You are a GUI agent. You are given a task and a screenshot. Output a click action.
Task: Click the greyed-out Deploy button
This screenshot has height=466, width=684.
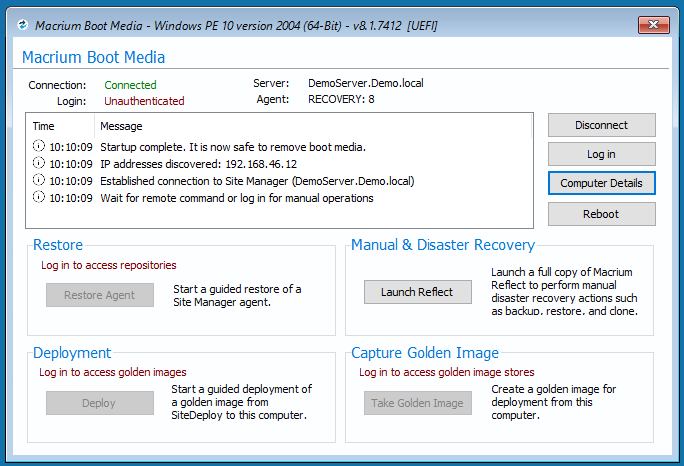click(100, 403)
